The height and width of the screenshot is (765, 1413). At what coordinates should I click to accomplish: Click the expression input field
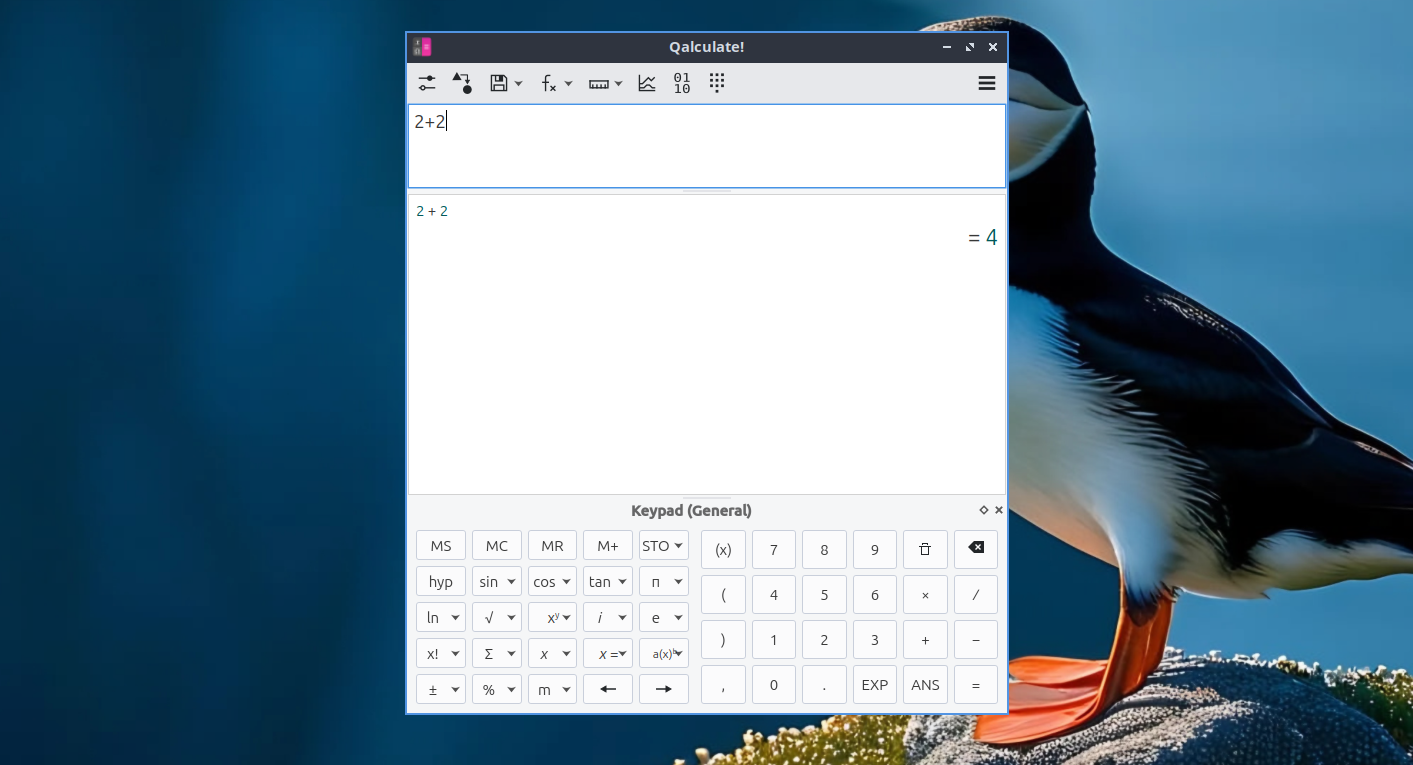pos(706,146)
